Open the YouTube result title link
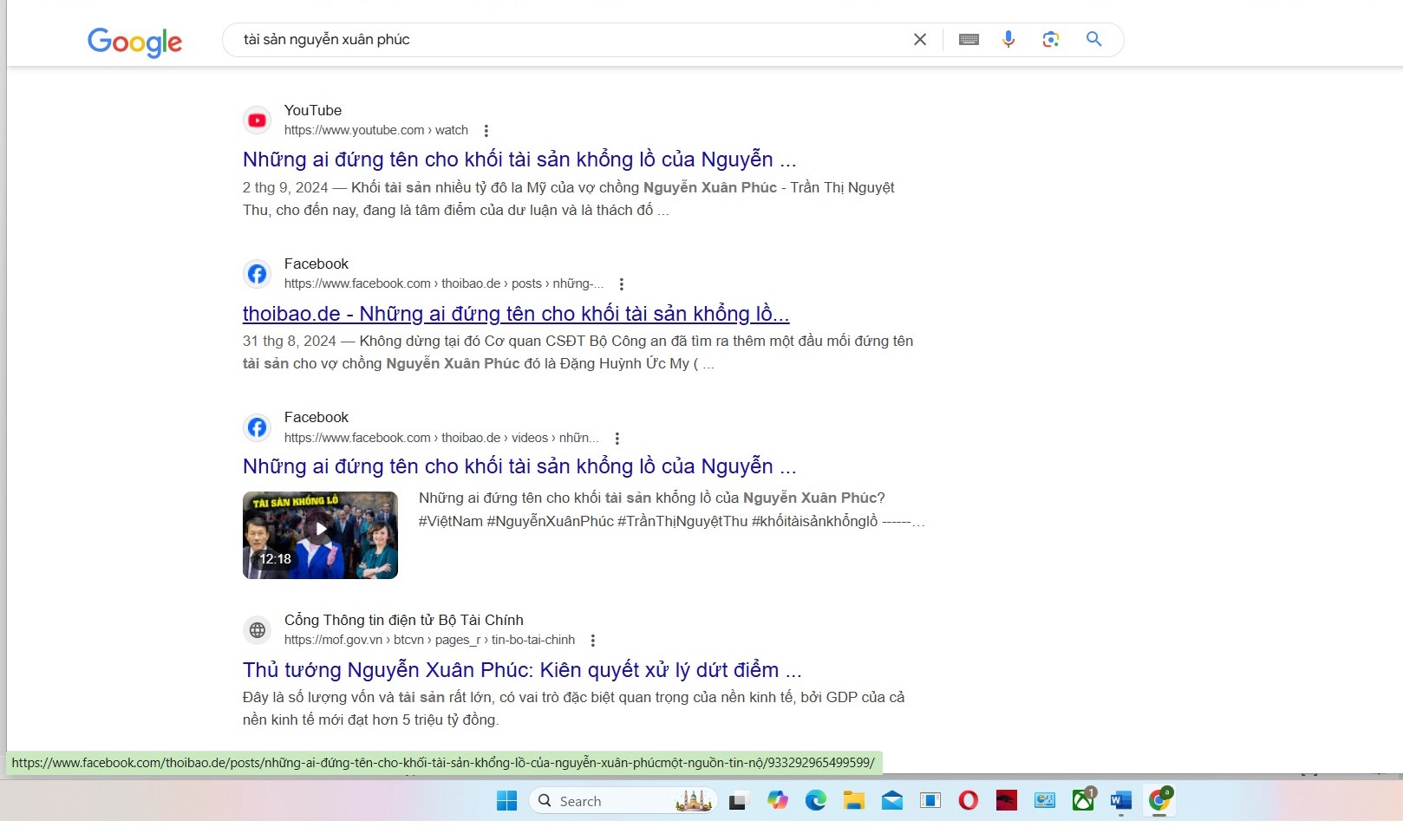The height and width of the screenshot is (840, 1403). point(519,160)
